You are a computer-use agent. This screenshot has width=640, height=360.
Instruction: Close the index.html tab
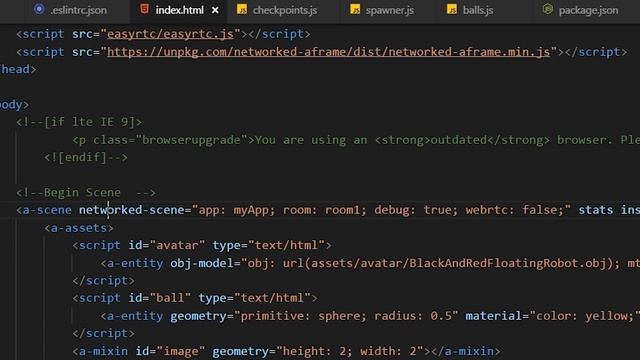215,11
